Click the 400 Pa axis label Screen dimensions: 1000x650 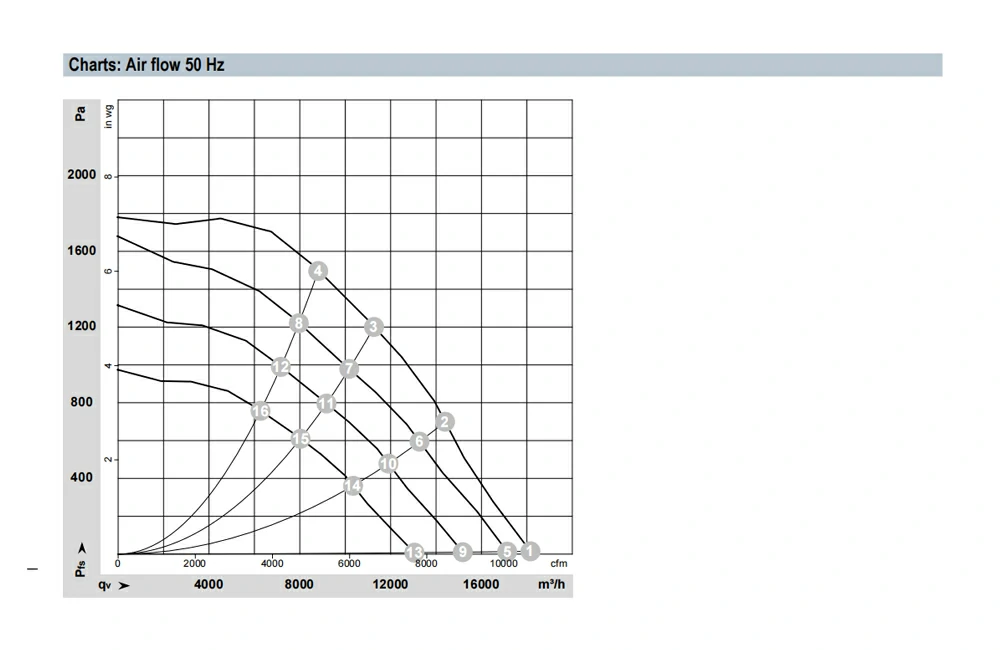[82, 477]
